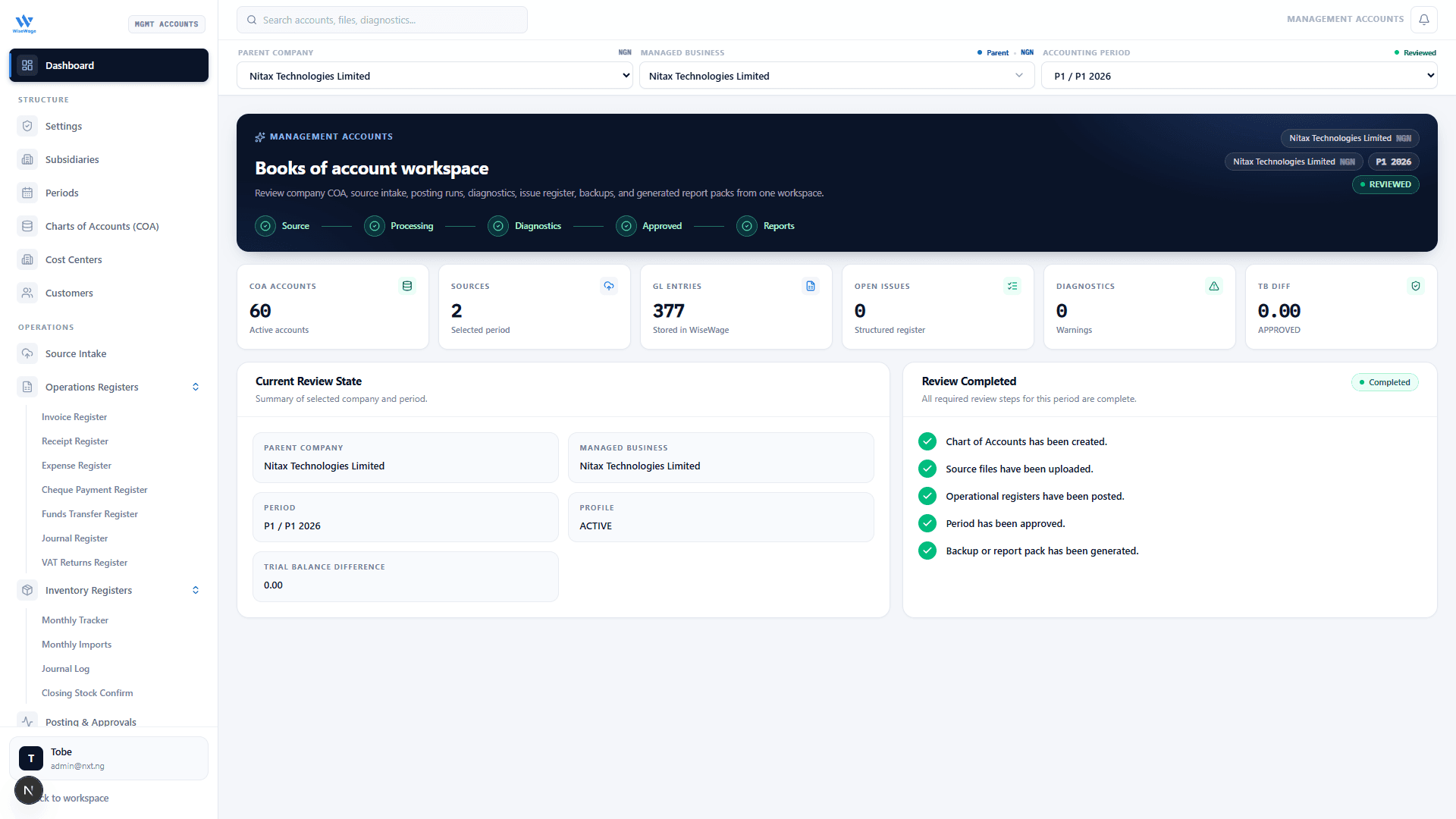Click the Diagnostics warning triangle icon
The height and width of the screenshot is (819, 1456).
[x=1214, y=286]
